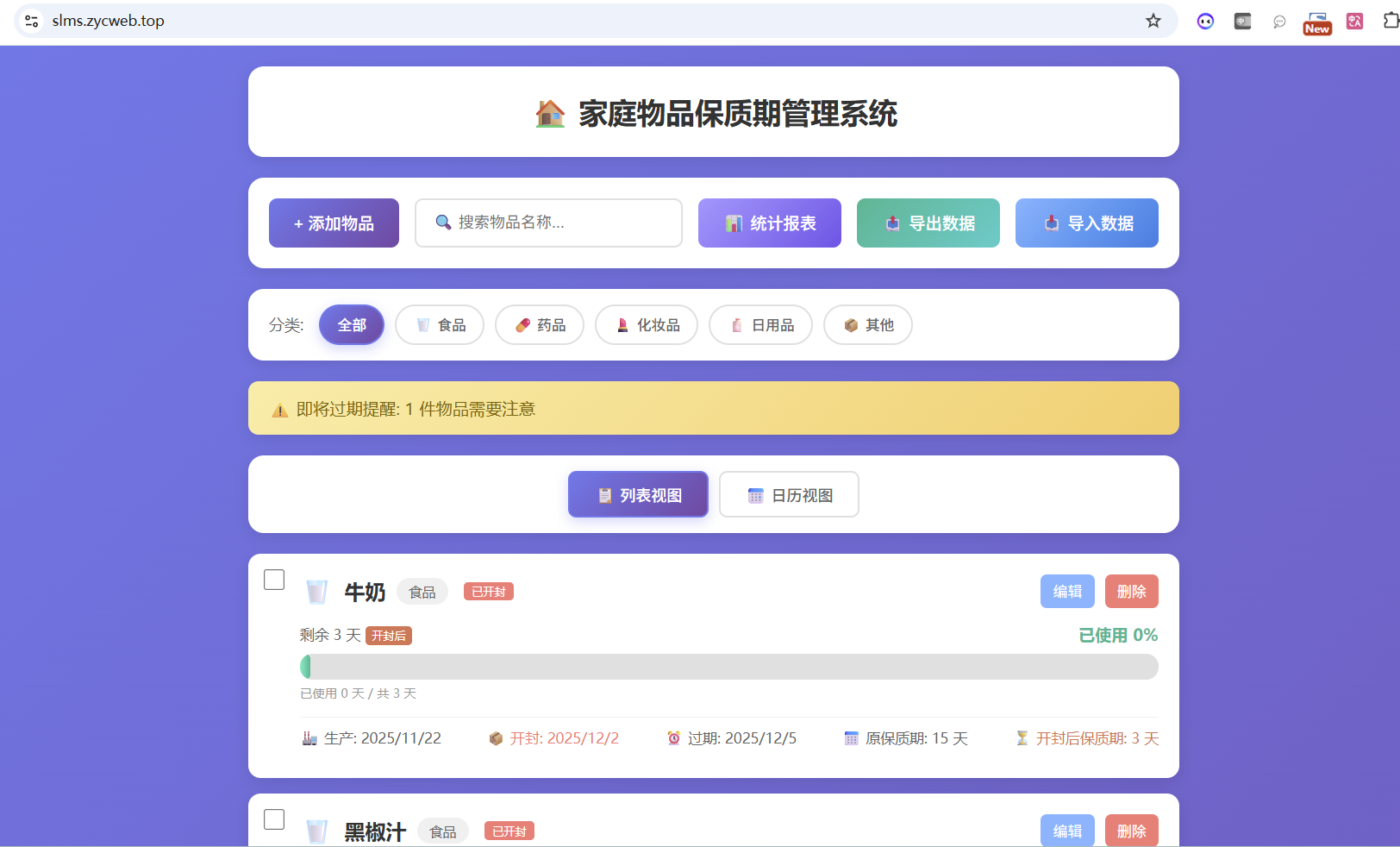Filter items by 化妆品 category
The image size is (1400, 847).
647,325
